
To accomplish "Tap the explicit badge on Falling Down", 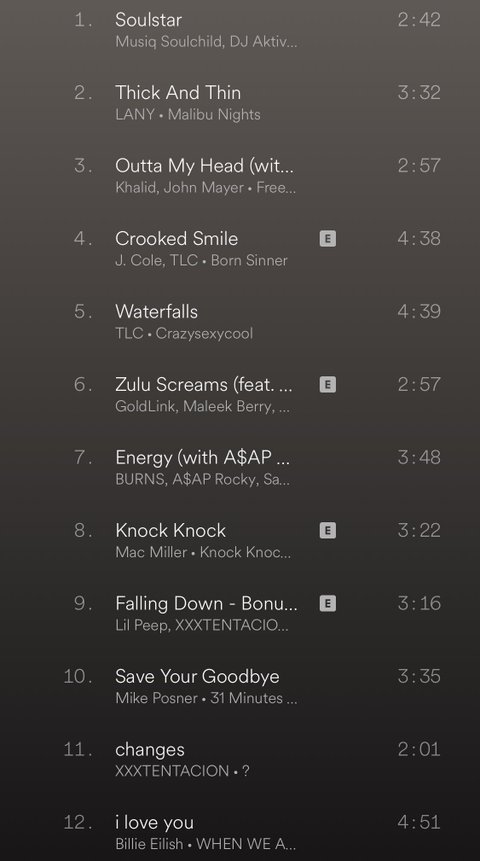I will point(327,603).
